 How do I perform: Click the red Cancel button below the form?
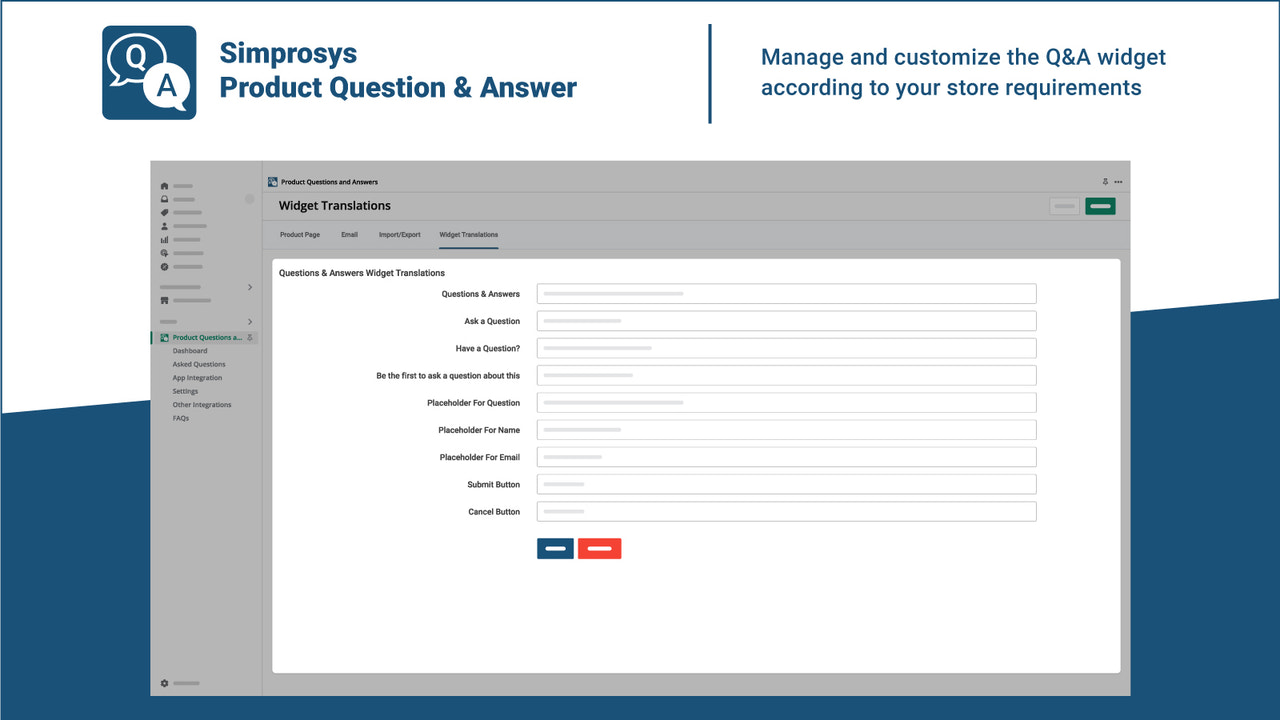[600, 548]
